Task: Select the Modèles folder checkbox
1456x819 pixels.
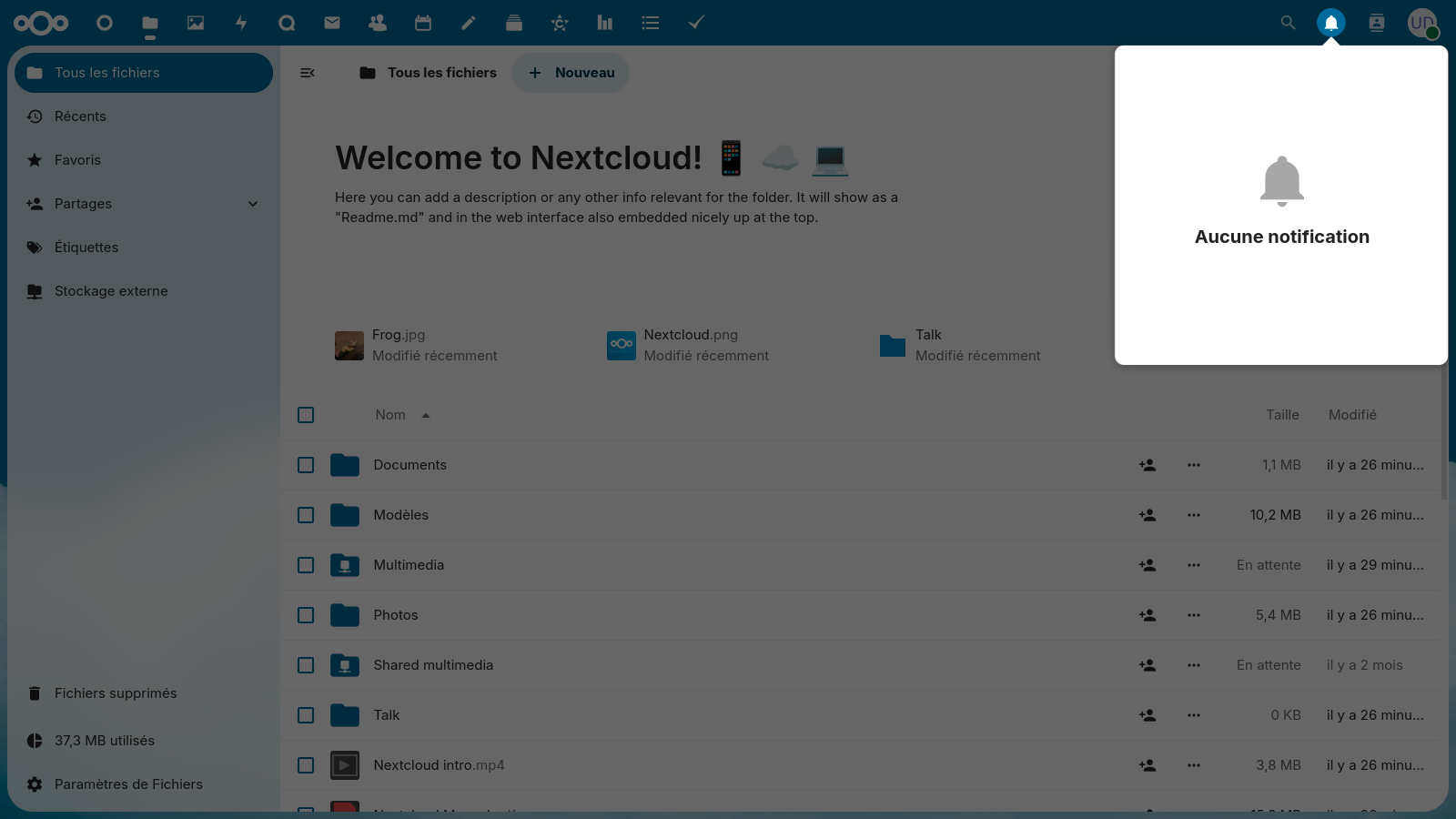Action: 306,515
